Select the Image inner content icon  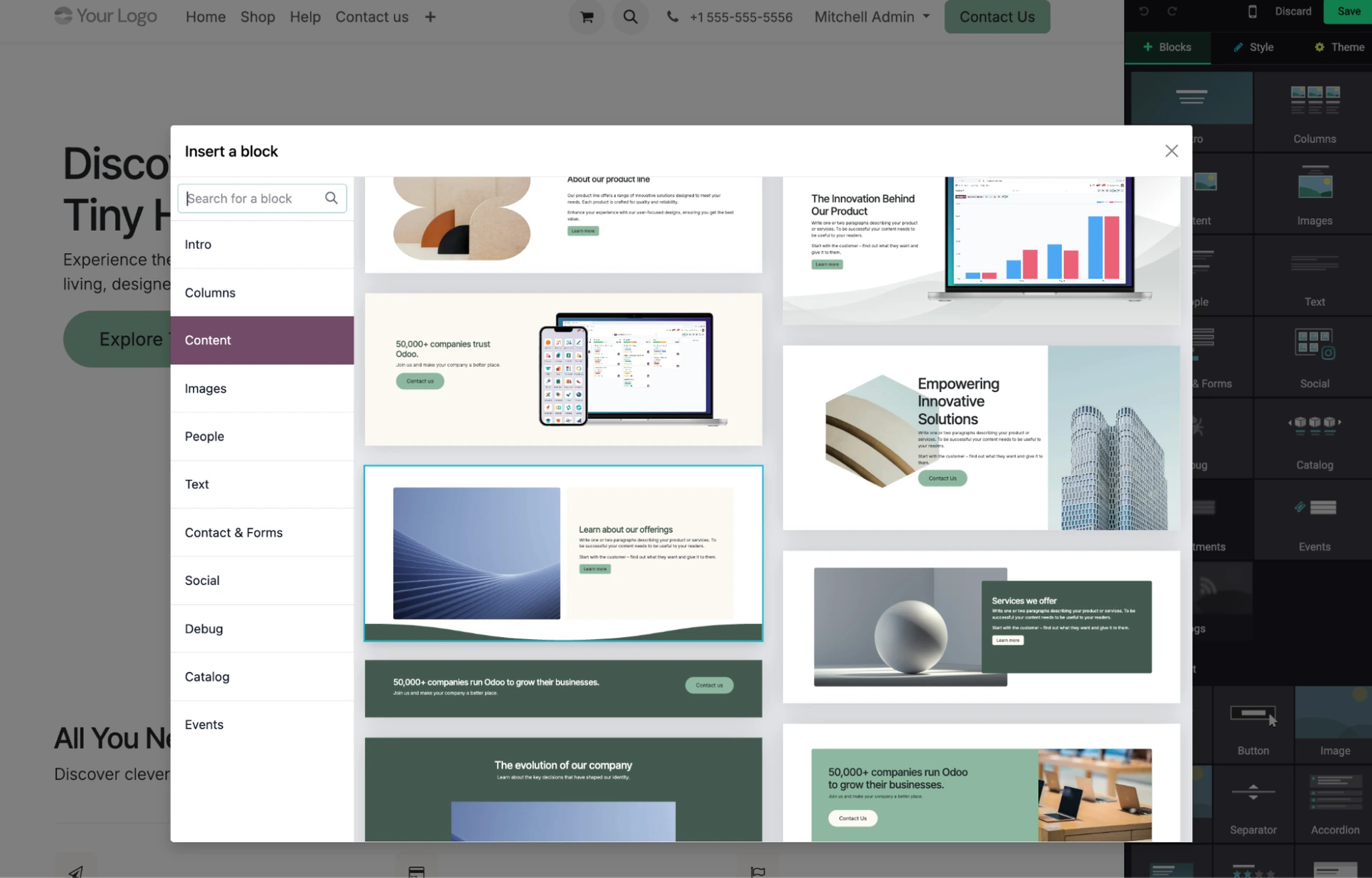pos(1335,725)
